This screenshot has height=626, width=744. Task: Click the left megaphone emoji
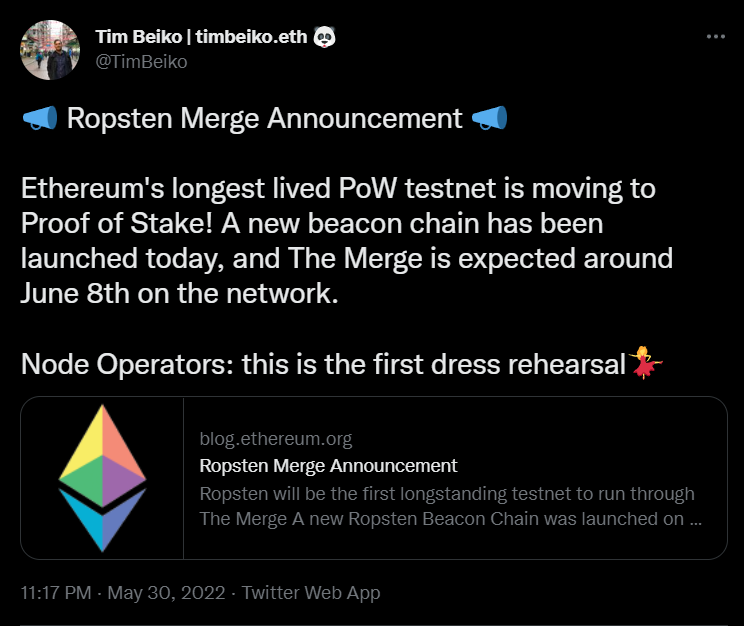pyautogui.click(x=39, y=119)
